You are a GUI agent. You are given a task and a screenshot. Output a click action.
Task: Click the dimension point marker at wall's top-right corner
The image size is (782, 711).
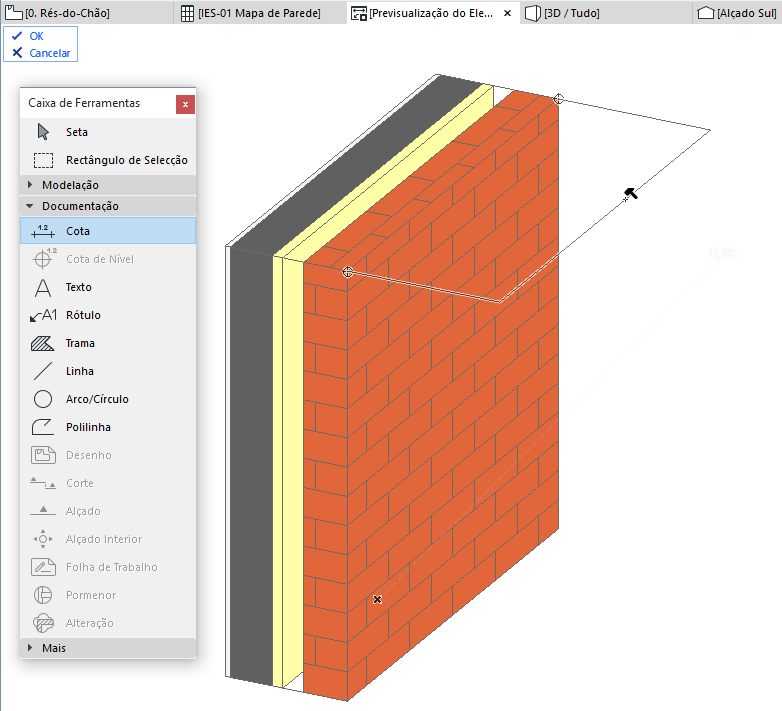559,99
